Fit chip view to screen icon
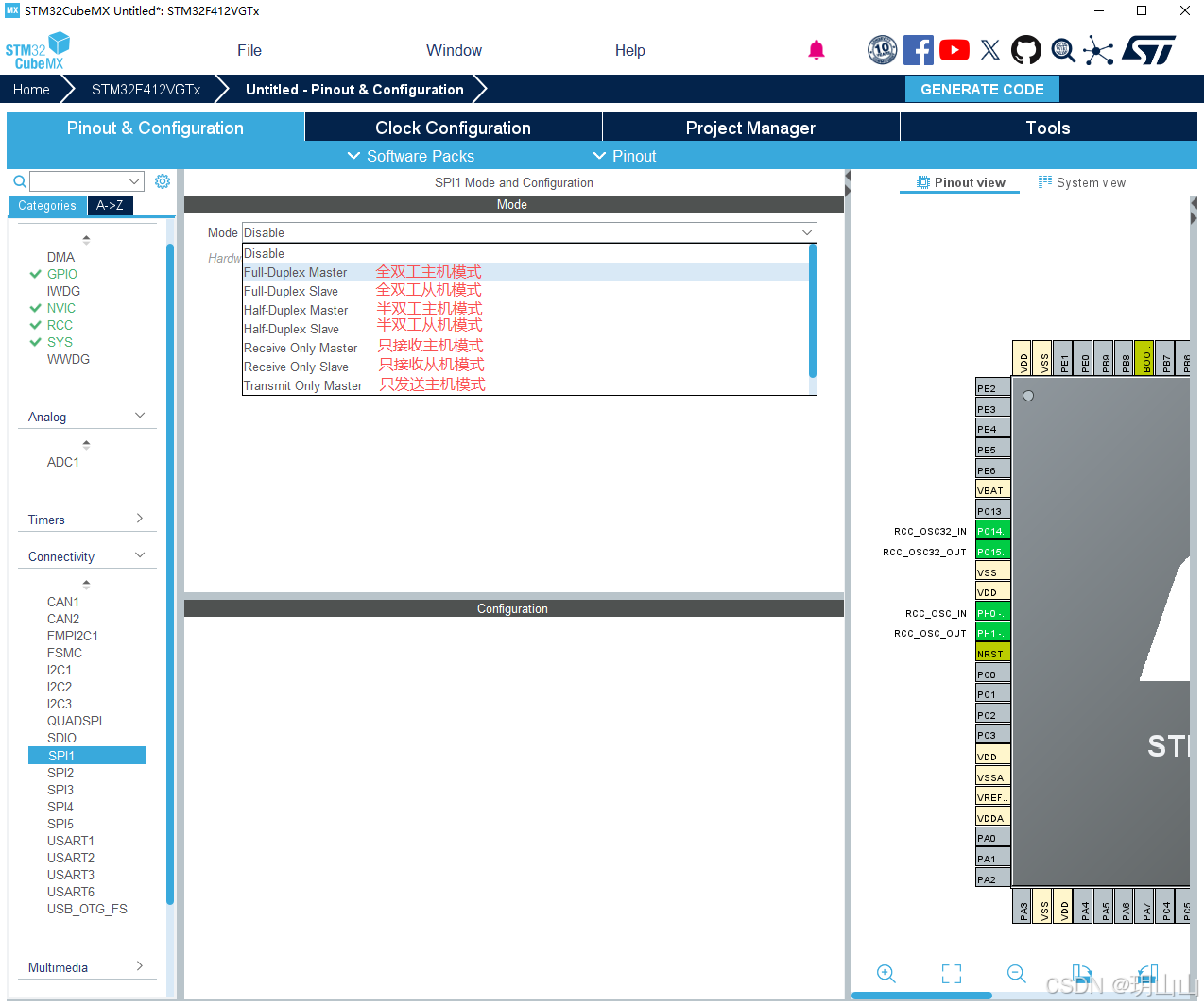Viewport: 1204px width, 1006px height. pos(952,974)
